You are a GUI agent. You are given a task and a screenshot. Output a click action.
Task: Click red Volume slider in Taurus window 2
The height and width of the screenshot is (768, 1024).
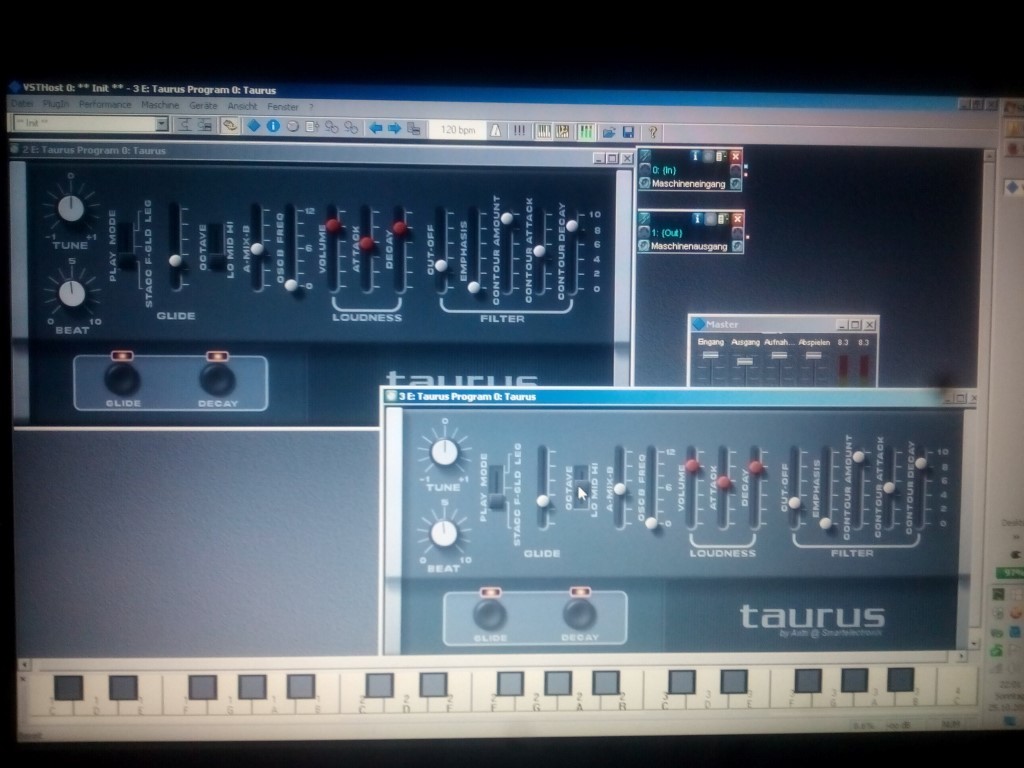pos(334,226)
